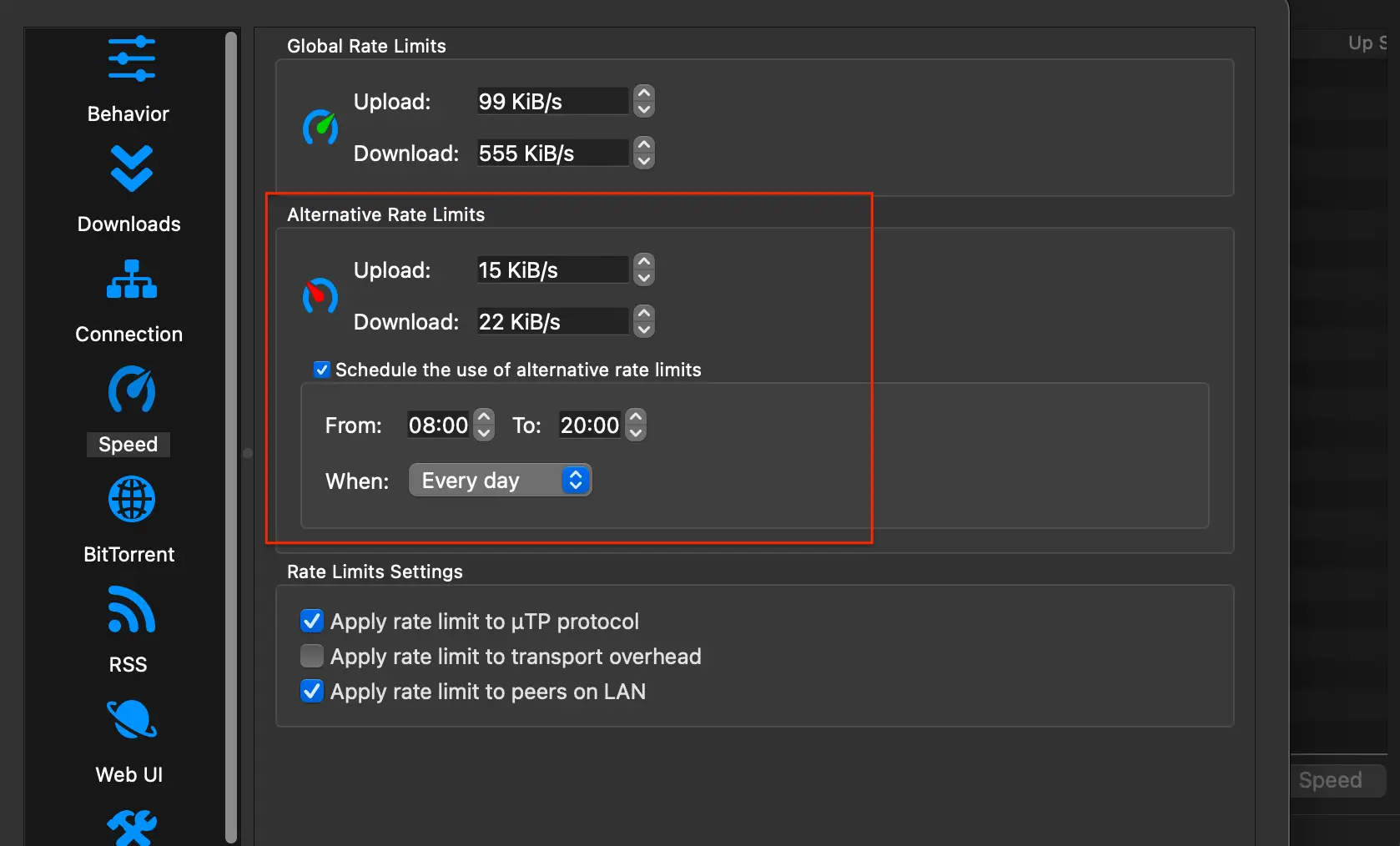The height and width of the screenshot is (846, 1400).
Task: Select the Speed gauge icon in the sidebar
Action: (132, 389)
